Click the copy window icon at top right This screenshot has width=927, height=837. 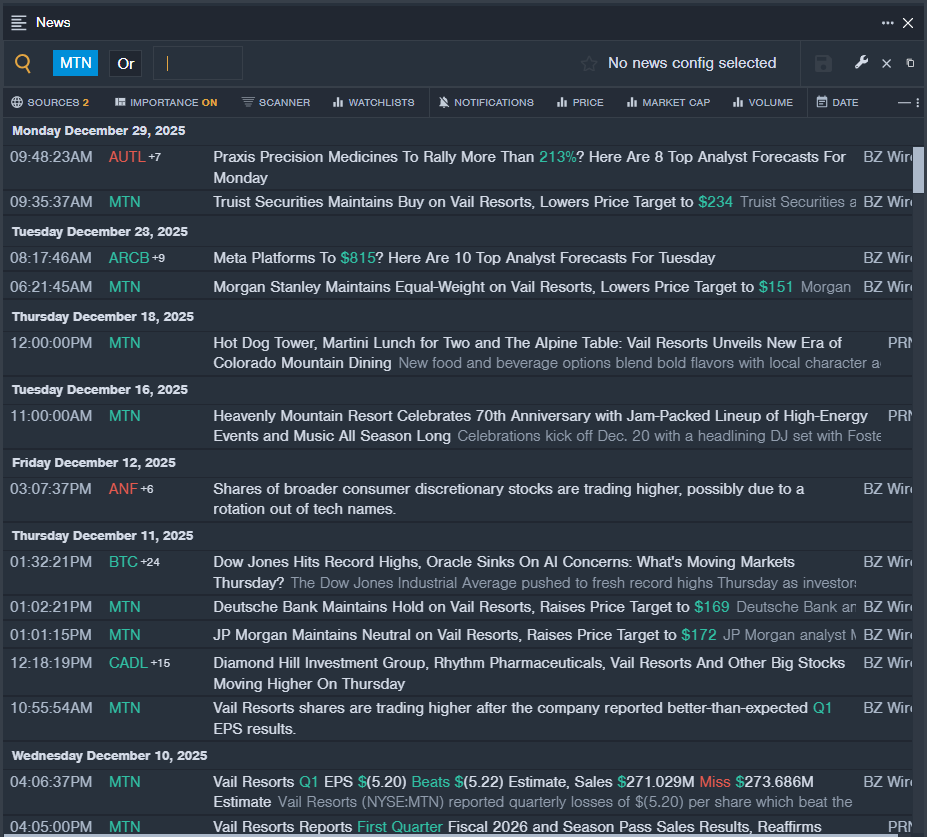tap(910, 64)
